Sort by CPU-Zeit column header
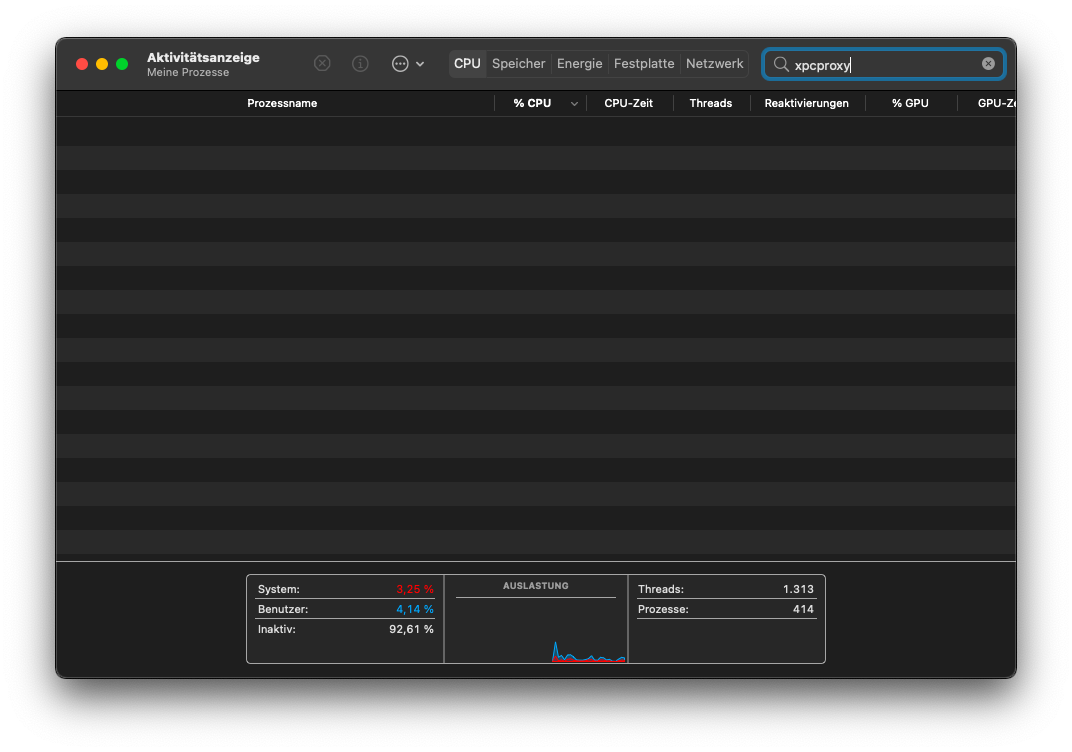 [x=628, y=103]
